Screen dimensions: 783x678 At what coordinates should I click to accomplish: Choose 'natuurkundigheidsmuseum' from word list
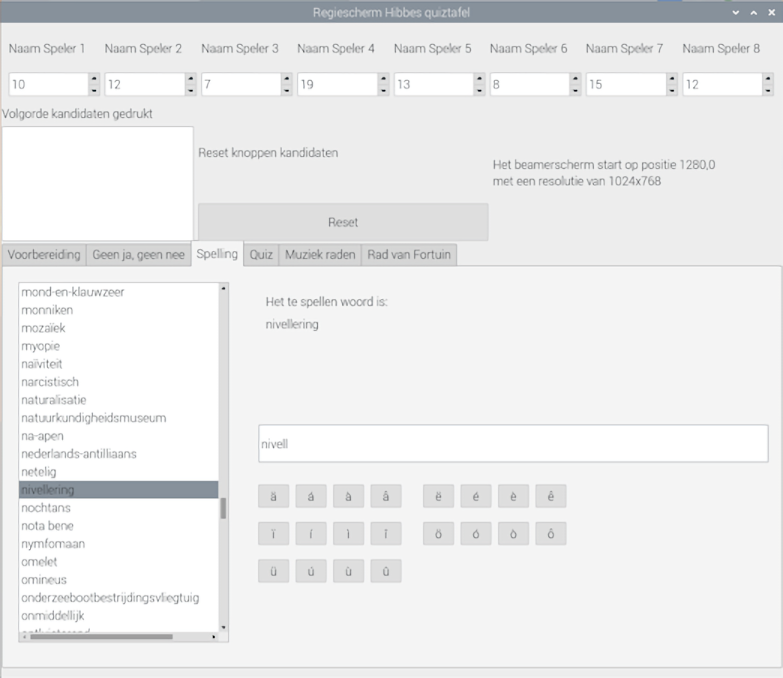[93, 418]
